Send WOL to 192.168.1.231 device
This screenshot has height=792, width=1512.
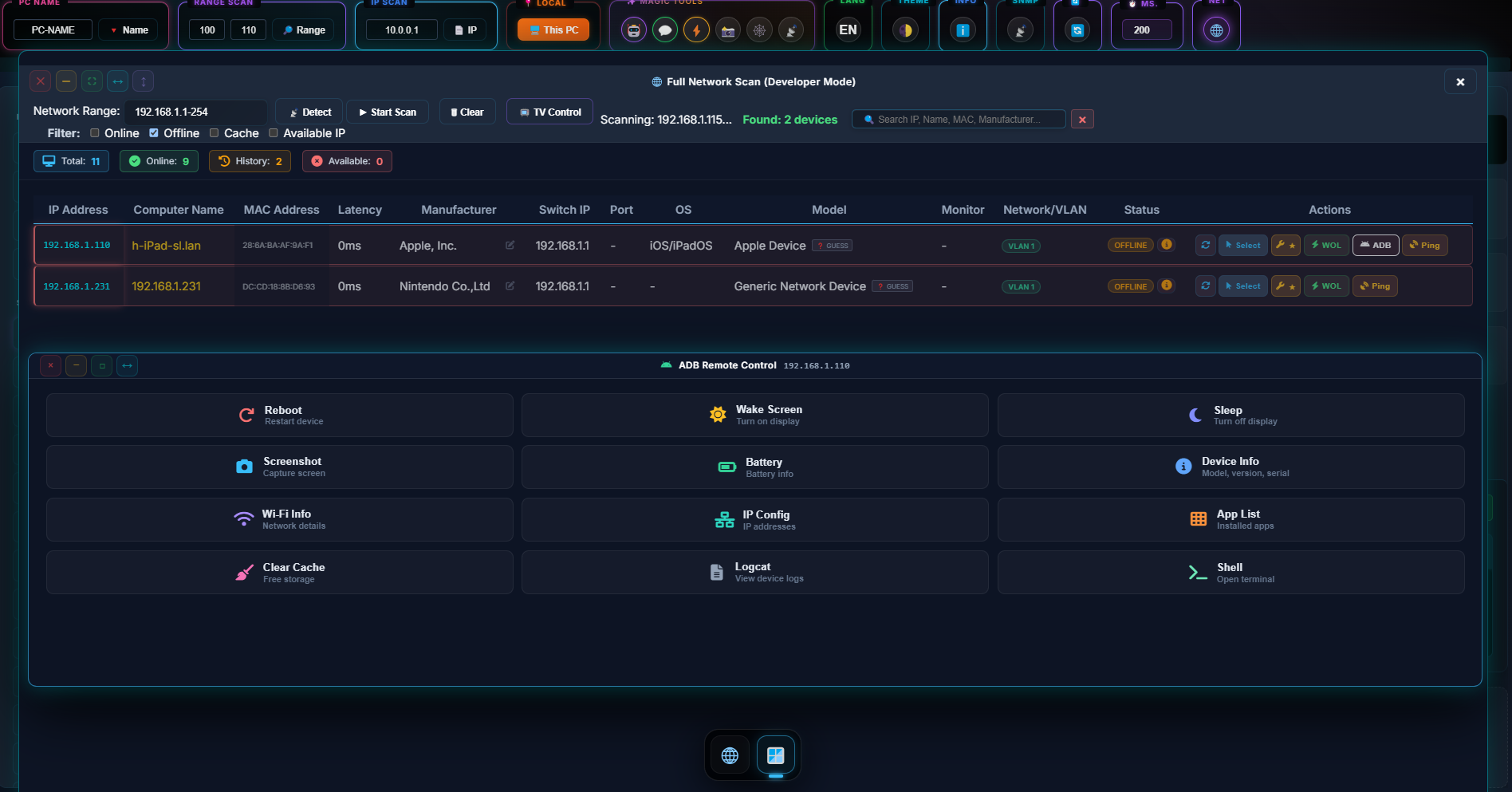(x=1326, y=286)
